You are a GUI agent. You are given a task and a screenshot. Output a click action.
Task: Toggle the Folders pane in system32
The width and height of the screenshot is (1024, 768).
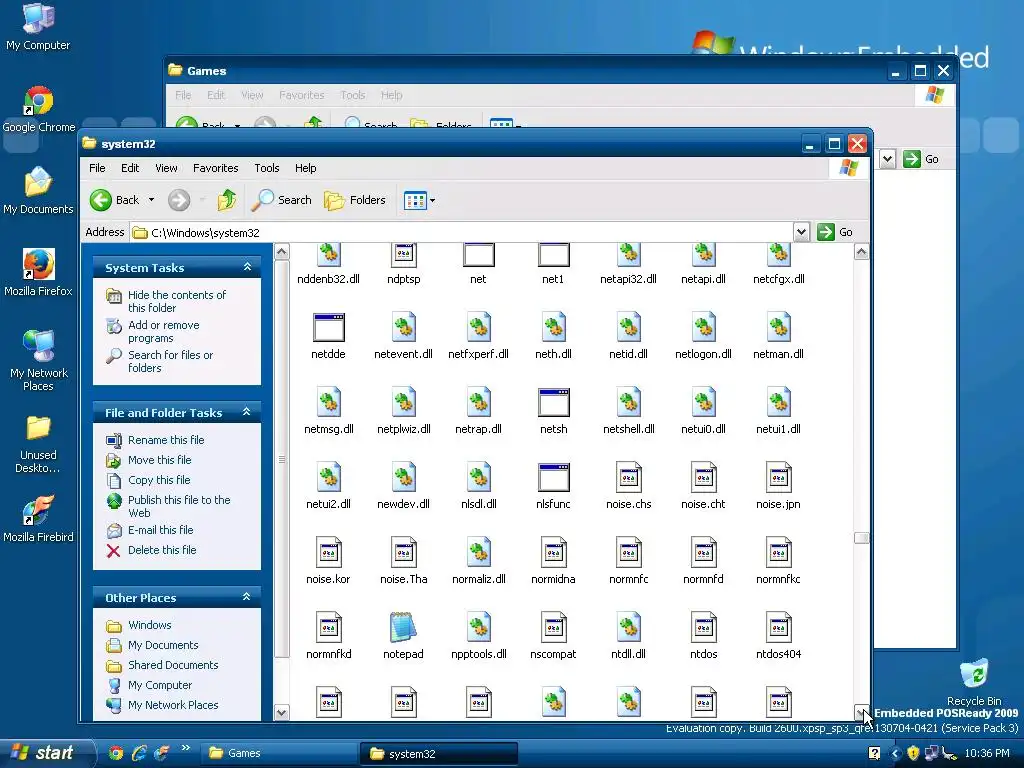coord(355,200)
